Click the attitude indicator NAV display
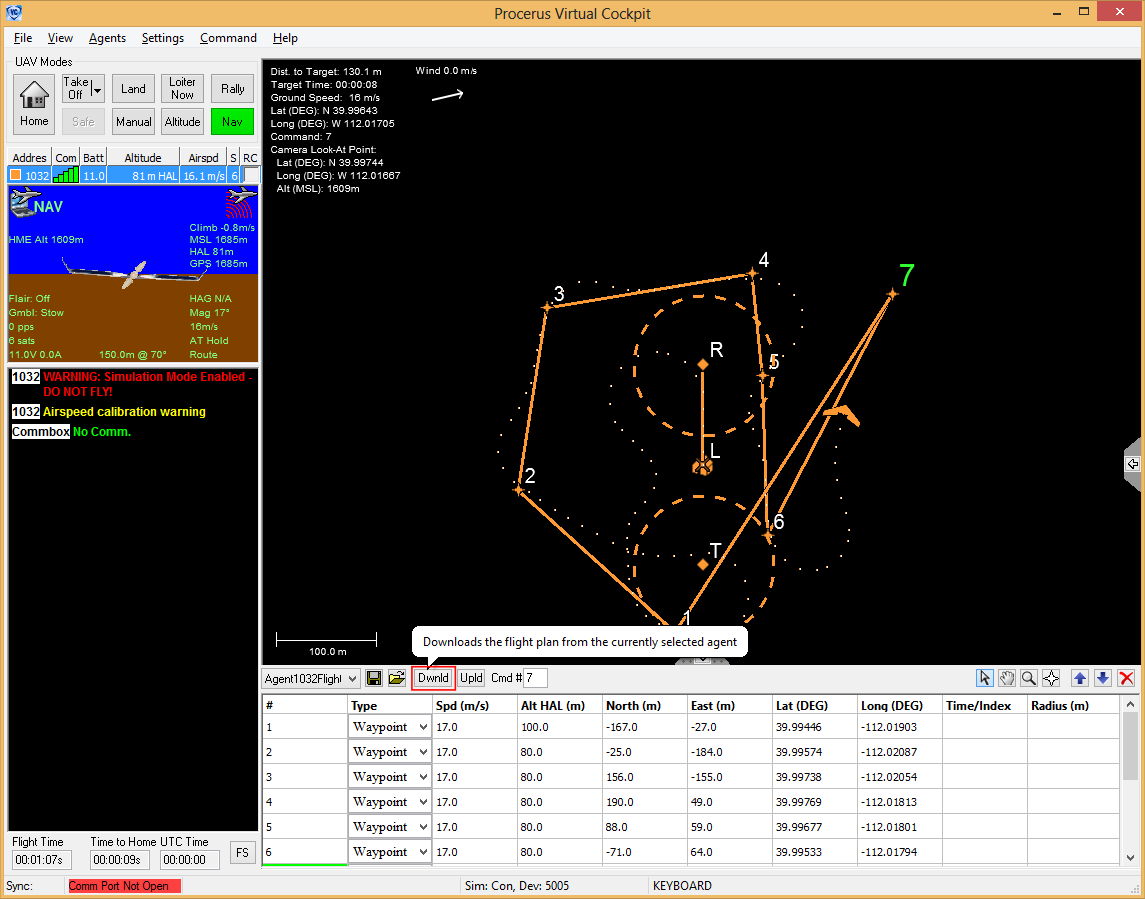1145x899 pixels. (133, 273)
